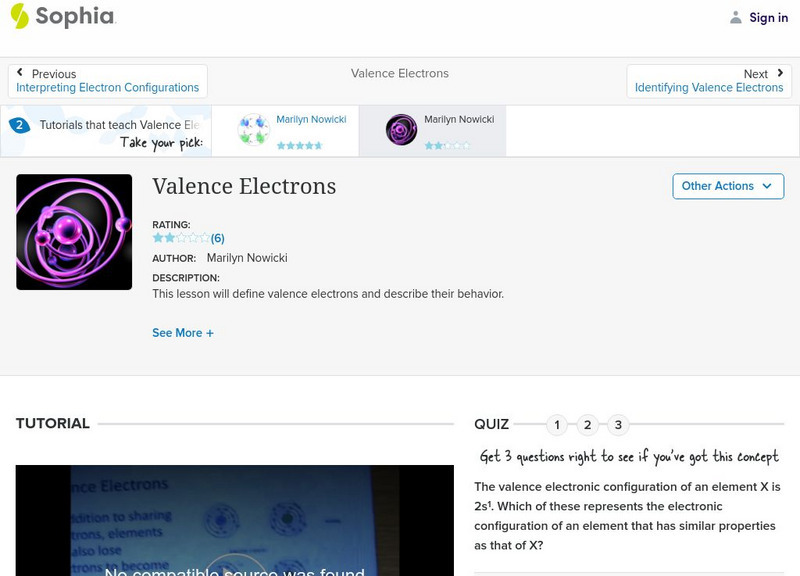Expand the Other Actions chevron arrow
The height and width of the screenshot is (576, 800).
point(767,186)
